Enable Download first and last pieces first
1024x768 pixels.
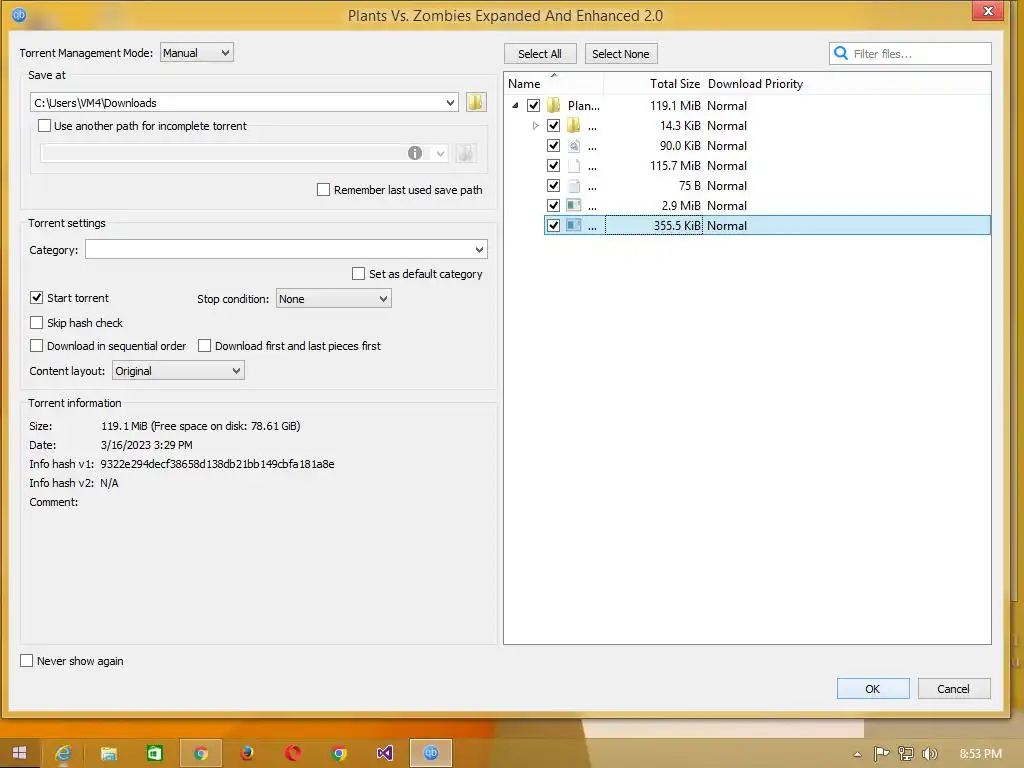point(204,345)
